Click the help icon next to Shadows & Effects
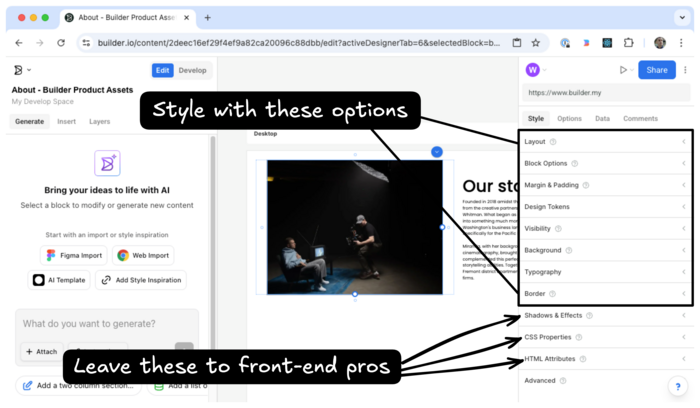700x408 pixels. click(590, 316)
